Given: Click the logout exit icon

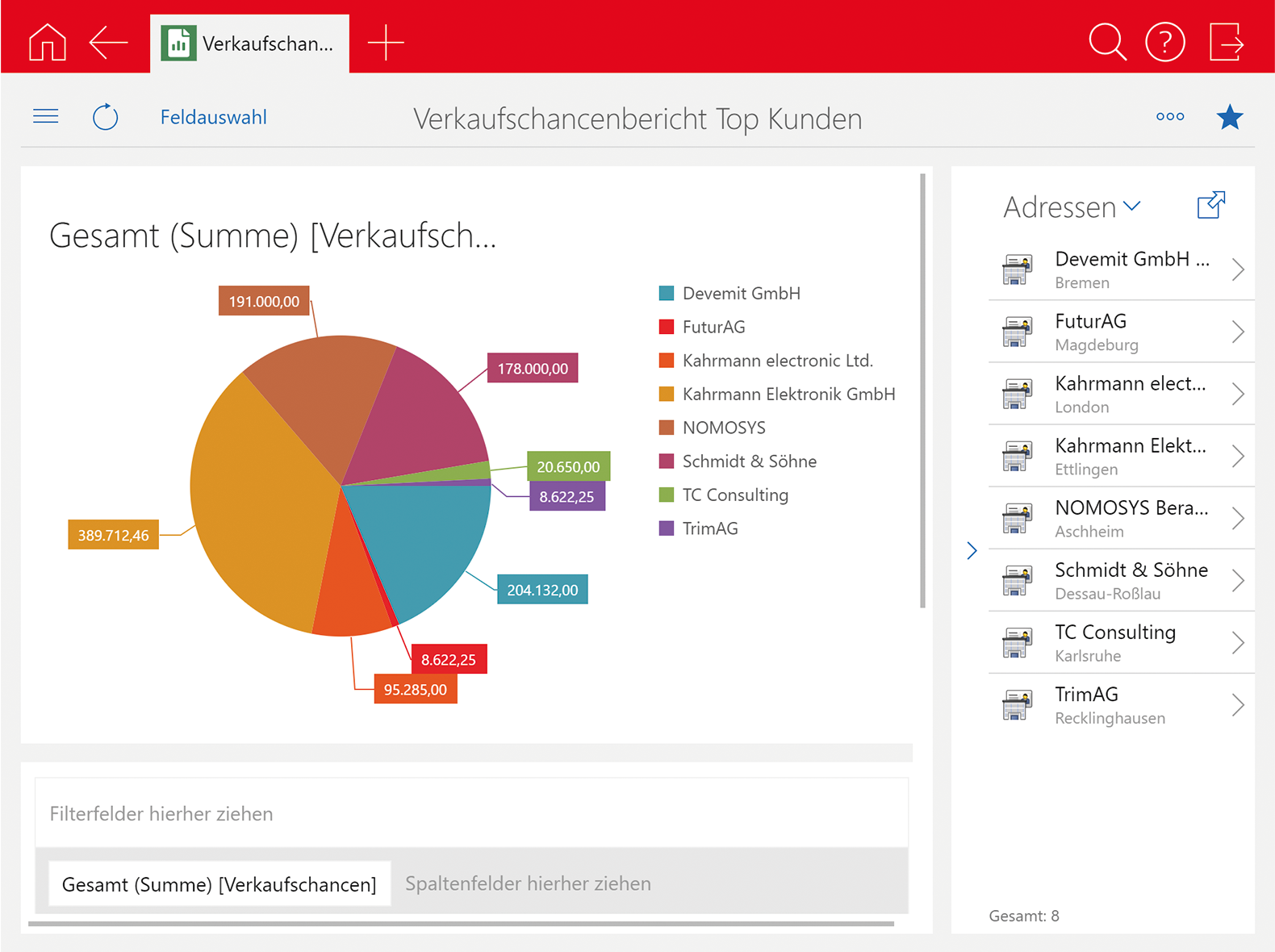Looking at the screenshot, I should click(1226, 42).
